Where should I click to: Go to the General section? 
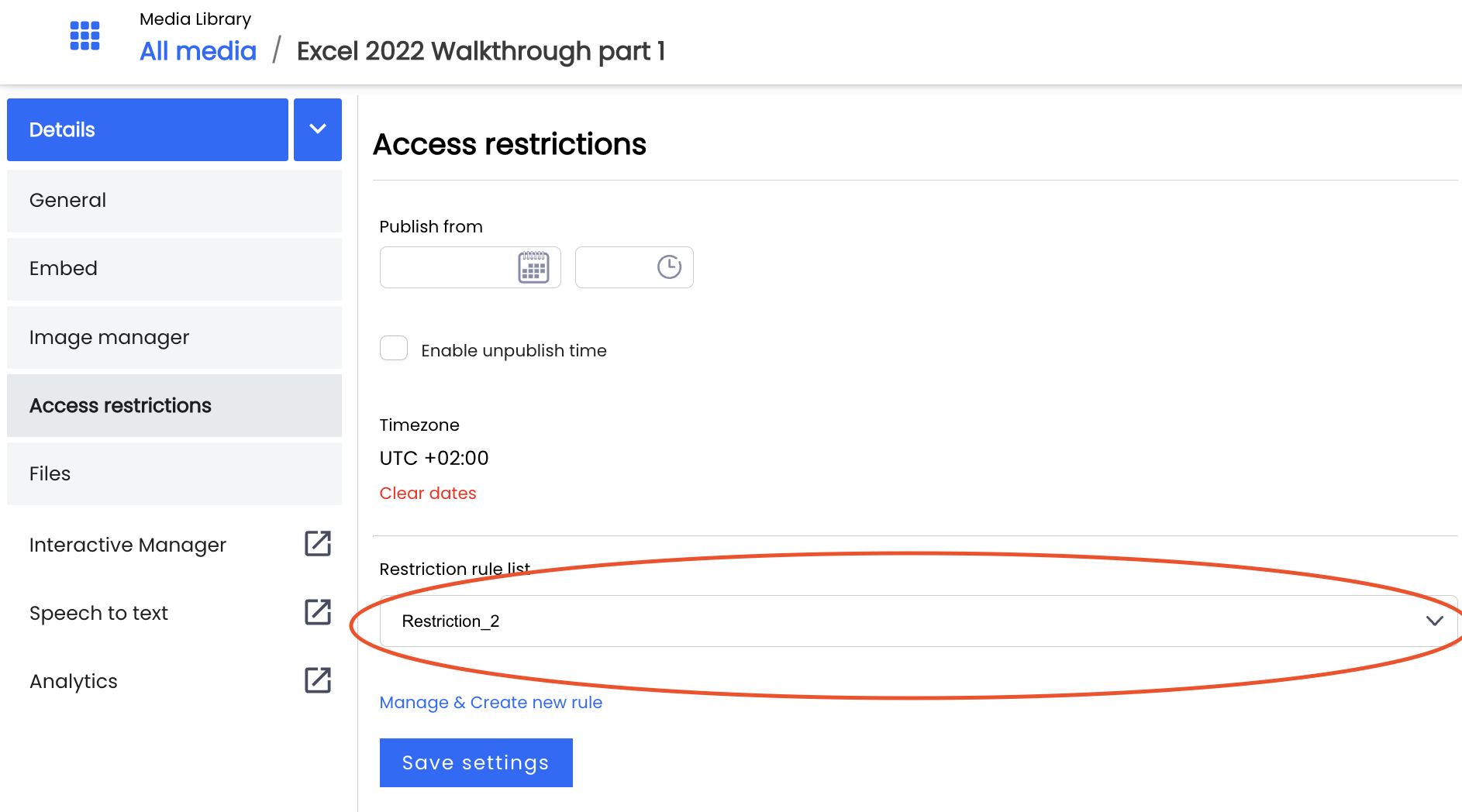174,201
